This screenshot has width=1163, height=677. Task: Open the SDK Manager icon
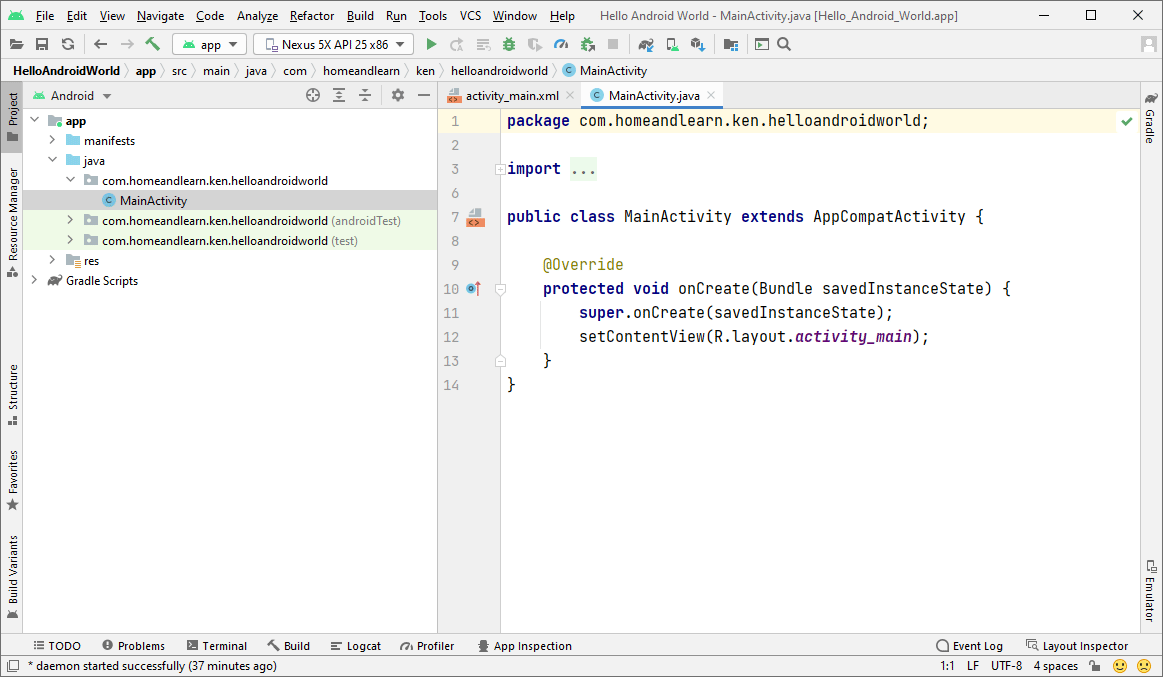[697, 44]
